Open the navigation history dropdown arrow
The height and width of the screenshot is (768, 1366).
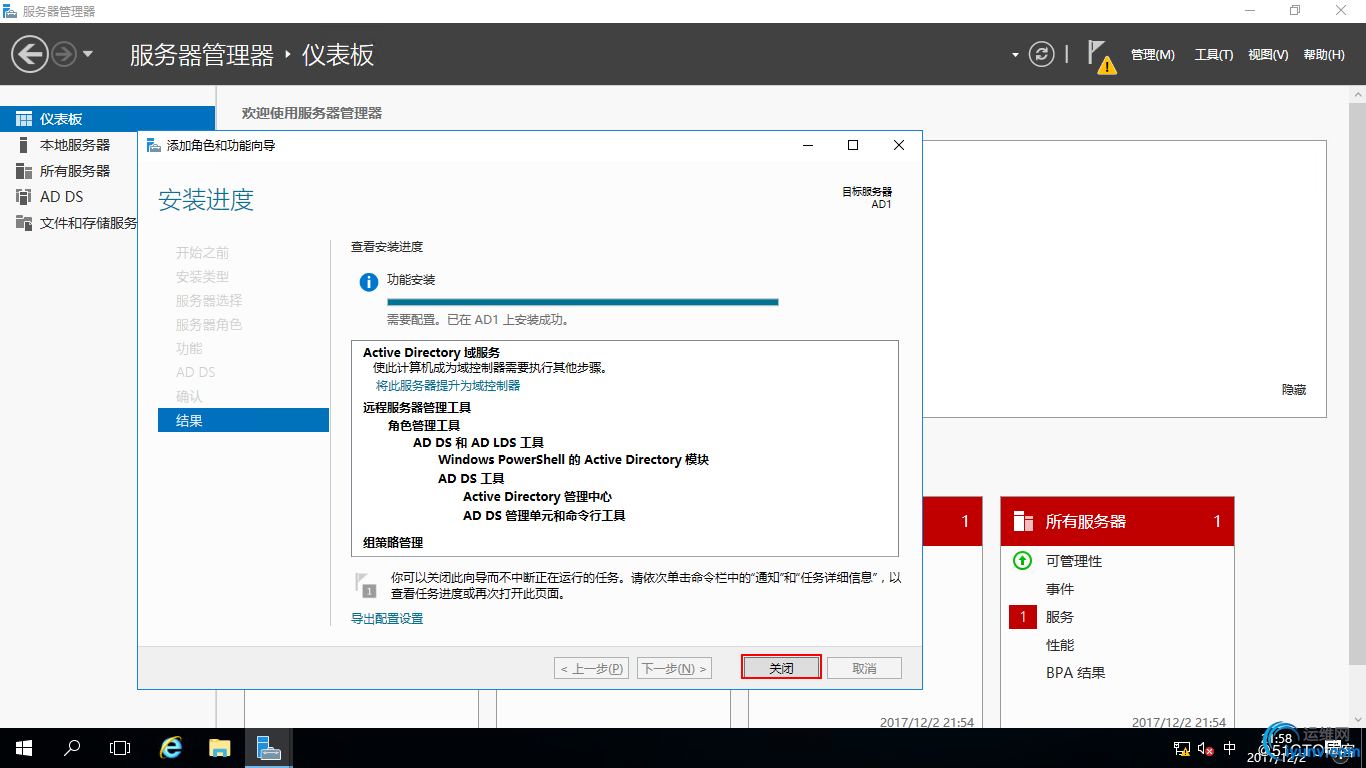(x=88, y=54)
